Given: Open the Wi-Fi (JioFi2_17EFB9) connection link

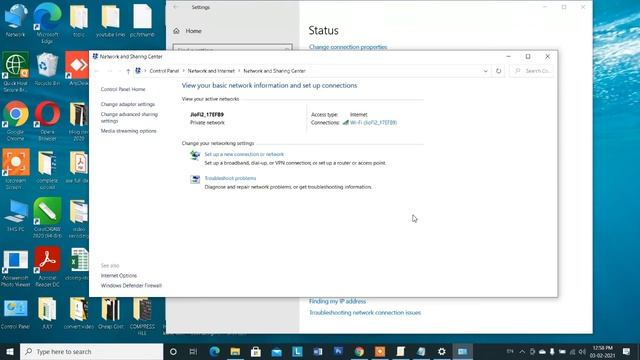Looking at the screenshot, I should 373,122.
